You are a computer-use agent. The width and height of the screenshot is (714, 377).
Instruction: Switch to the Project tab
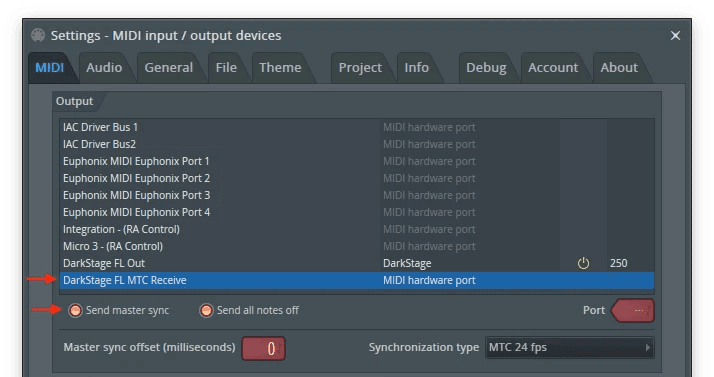pyautogui.click(x=360, y=68)
